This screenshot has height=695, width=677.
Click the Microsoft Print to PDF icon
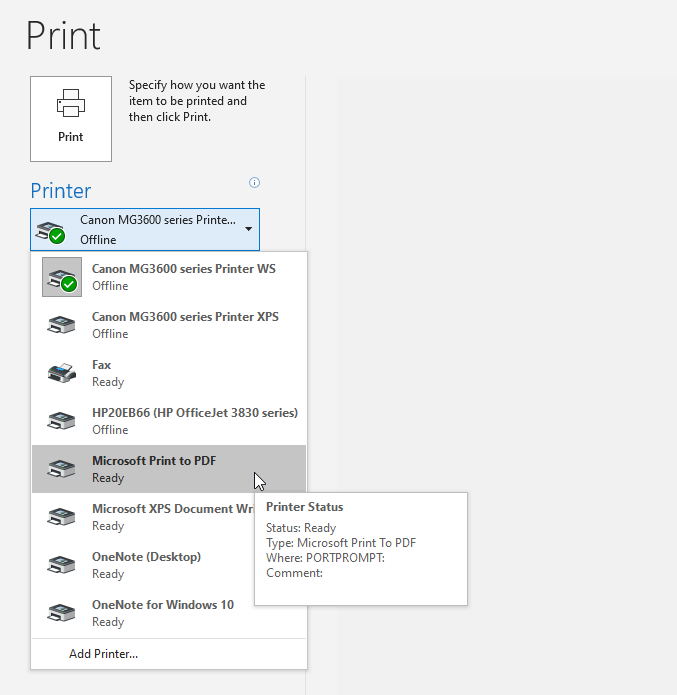click(x=62, y=469)
